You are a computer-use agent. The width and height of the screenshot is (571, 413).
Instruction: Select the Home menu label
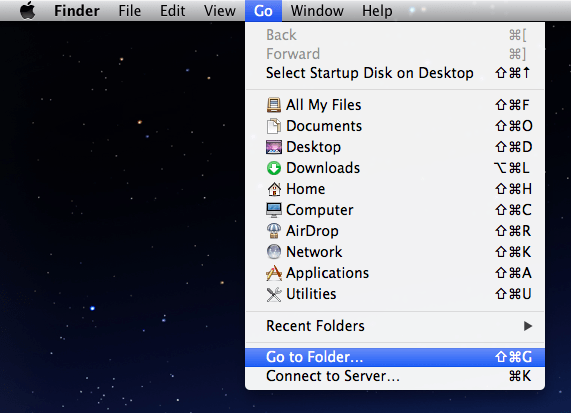[306, 189]
